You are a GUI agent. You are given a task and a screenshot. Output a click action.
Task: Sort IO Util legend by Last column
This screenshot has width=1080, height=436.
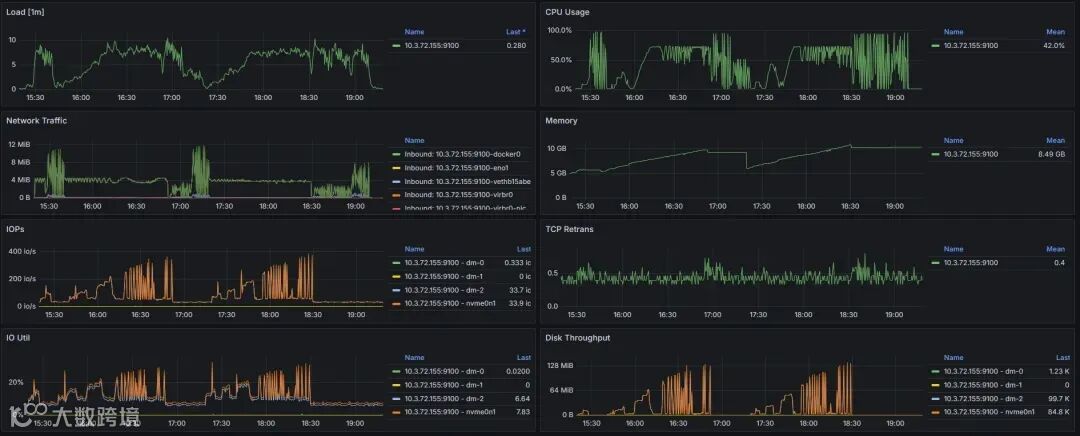524,358
